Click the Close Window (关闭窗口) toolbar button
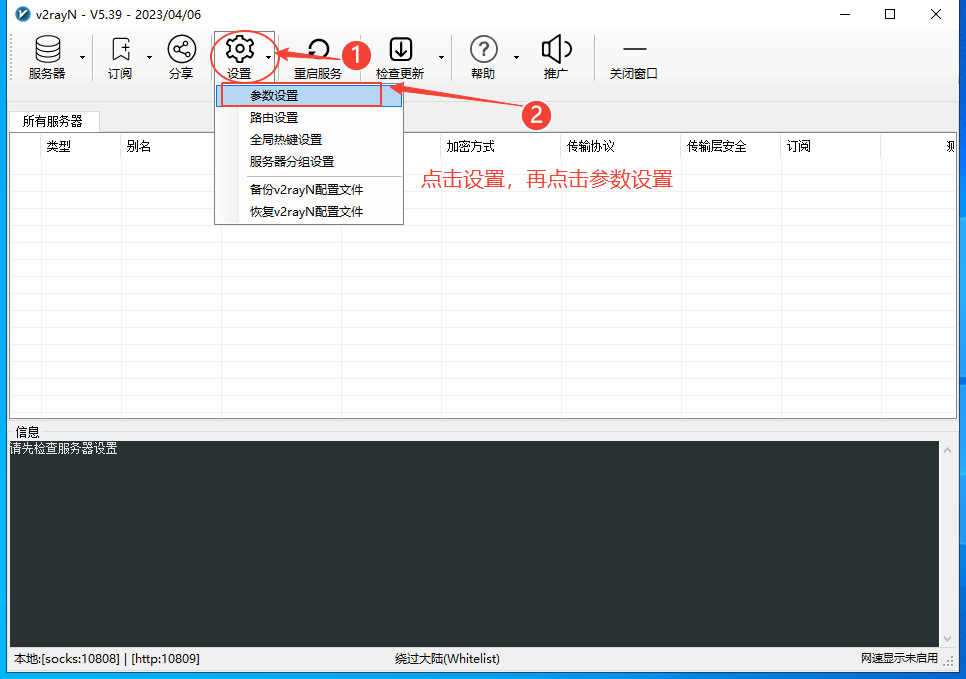Image resolution: width=966 pixels, height=679 pixels. pyautogui.click(x=633, y=57)
